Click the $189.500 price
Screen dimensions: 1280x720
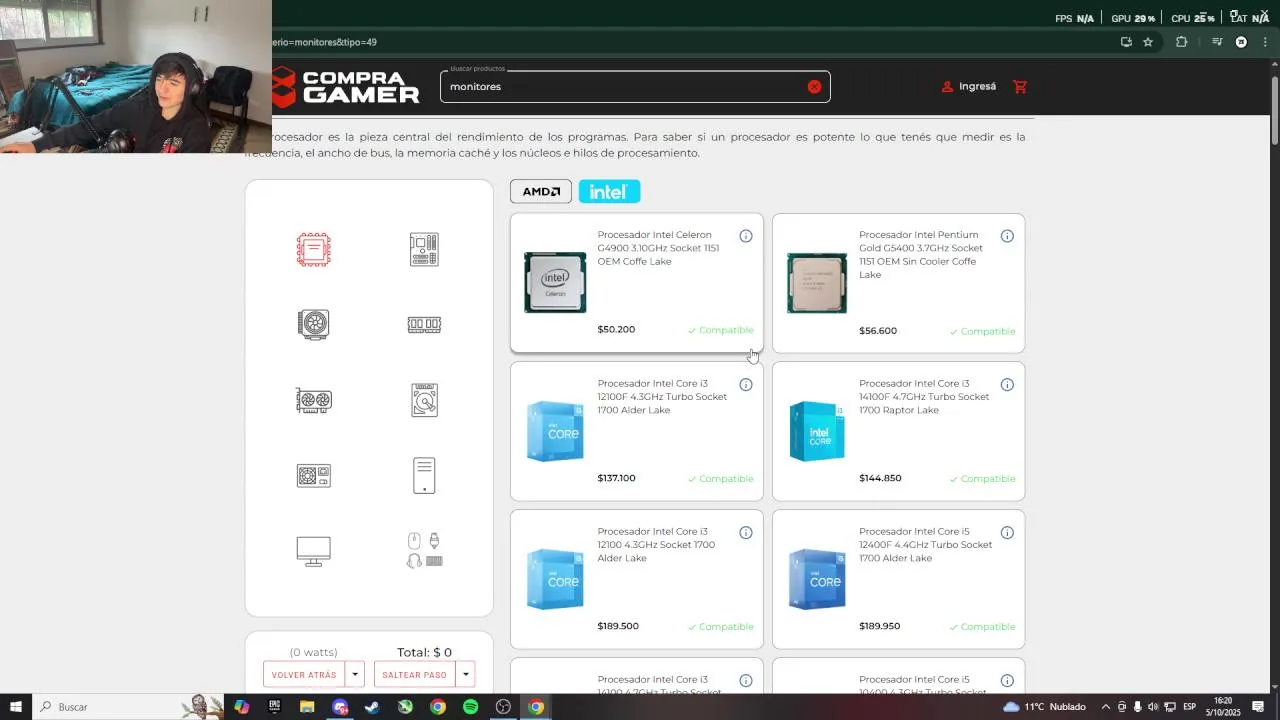click(618, 626)
